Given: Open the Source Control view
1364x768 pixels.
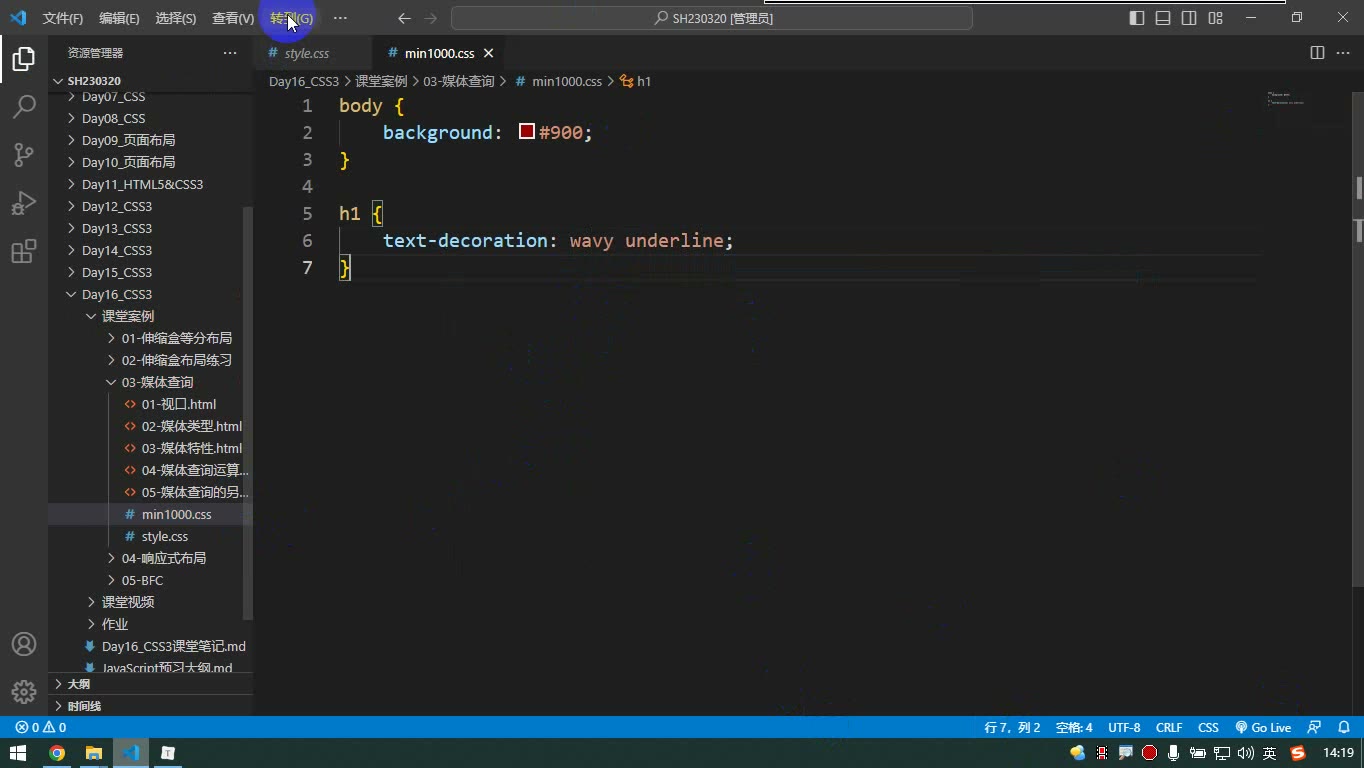Looking at the screenshot, I should pos(24,154).
